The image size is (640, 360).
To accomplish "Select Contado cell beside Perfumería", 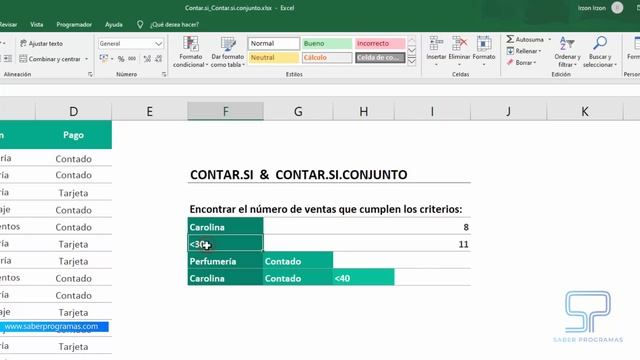I will pyautogui.click(x=298, y=261).
